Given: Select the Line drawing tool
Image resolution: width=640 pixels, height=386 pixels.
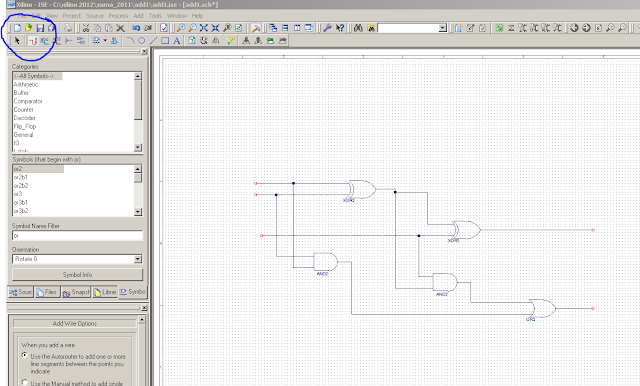Looking at the screenshot, I should (153, 40).
